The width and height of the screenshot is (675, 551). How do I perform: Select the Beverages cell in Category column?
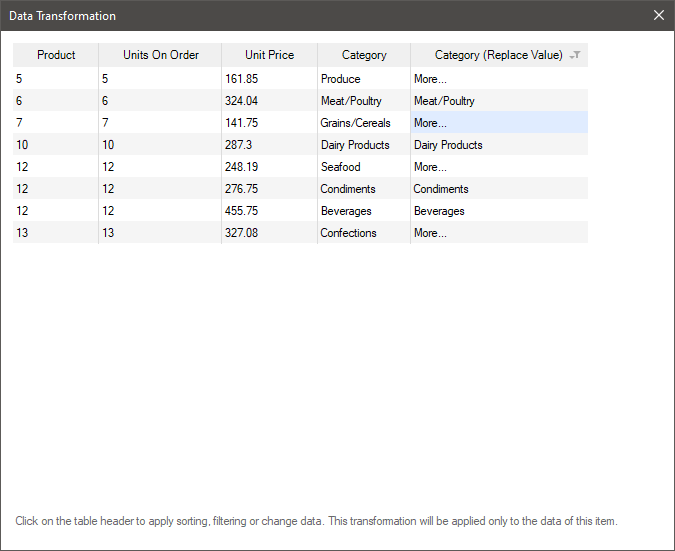346,211
